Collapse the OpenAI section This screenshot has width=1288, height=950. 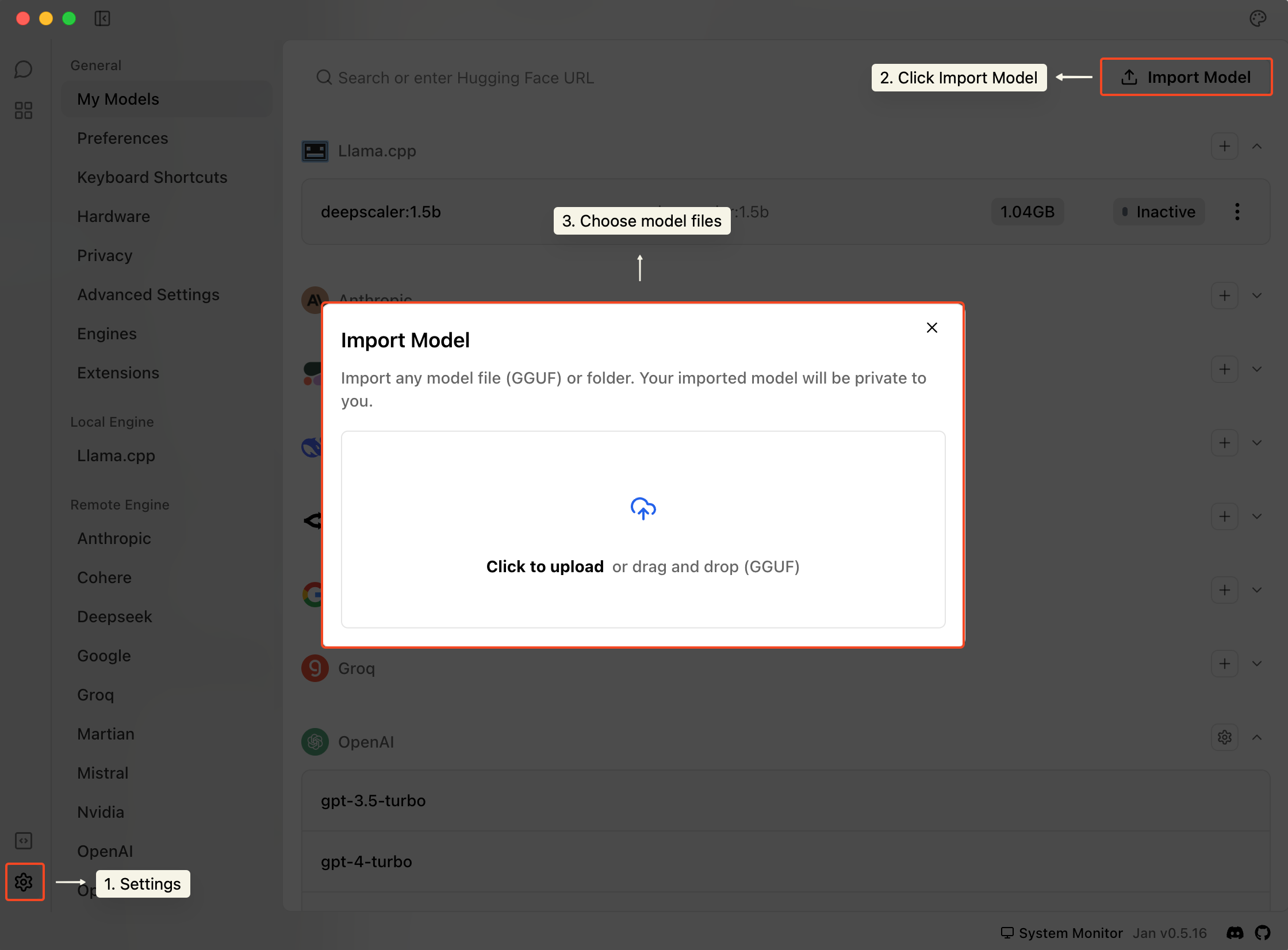(1257, 737)
